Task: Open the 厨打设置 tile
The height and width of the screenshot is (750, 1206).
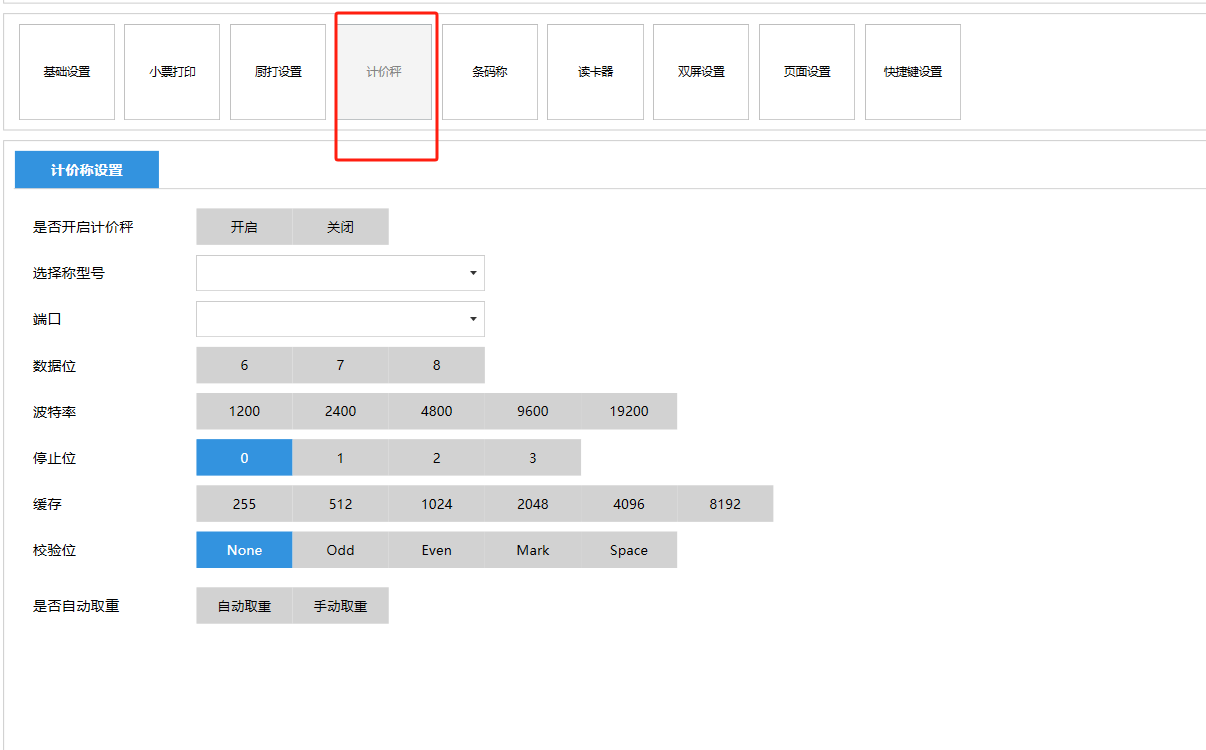Action: (278, 72)
